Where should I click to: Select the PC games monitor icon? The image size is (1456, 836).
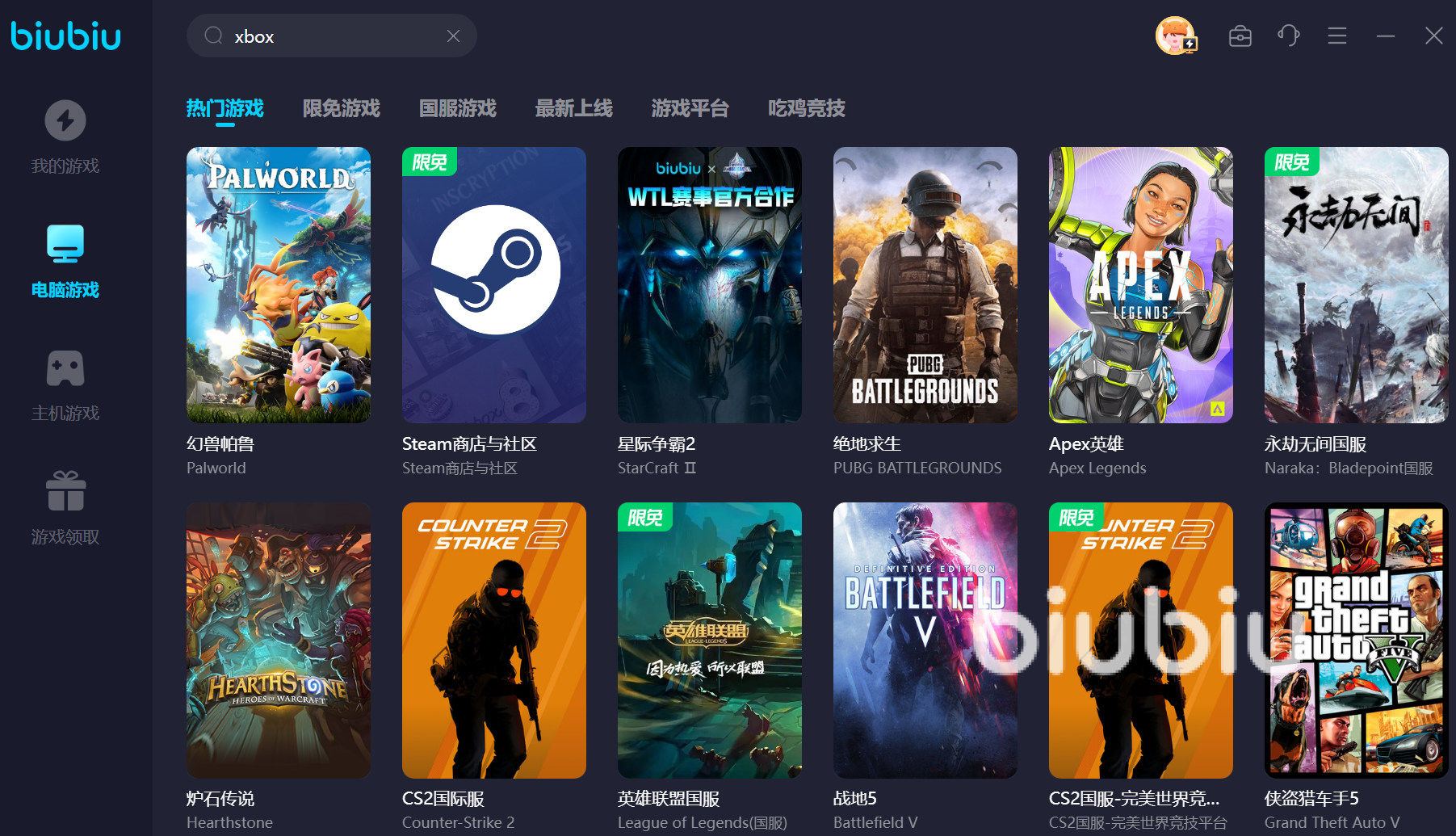click(x=65, y=244)
